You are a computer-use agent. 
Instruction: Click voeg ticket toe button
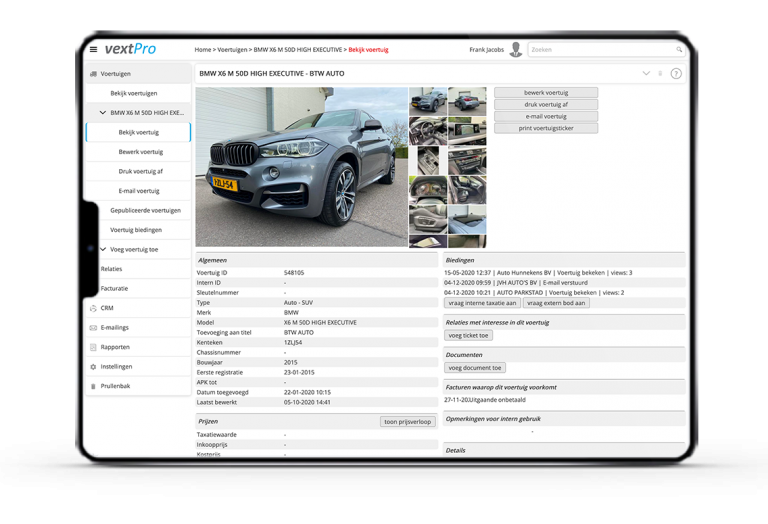click(469, 335)
